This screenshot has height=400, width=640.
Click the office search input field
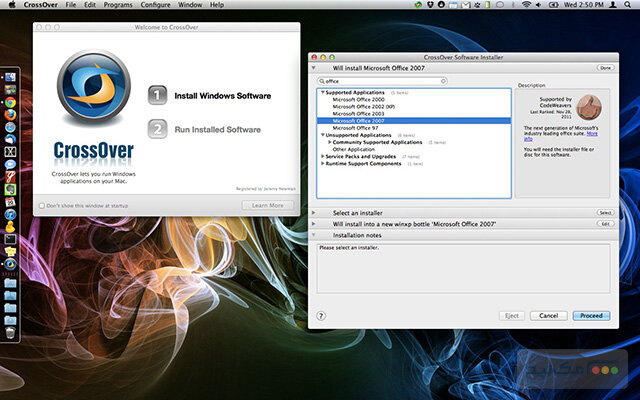tap(382, 81)
